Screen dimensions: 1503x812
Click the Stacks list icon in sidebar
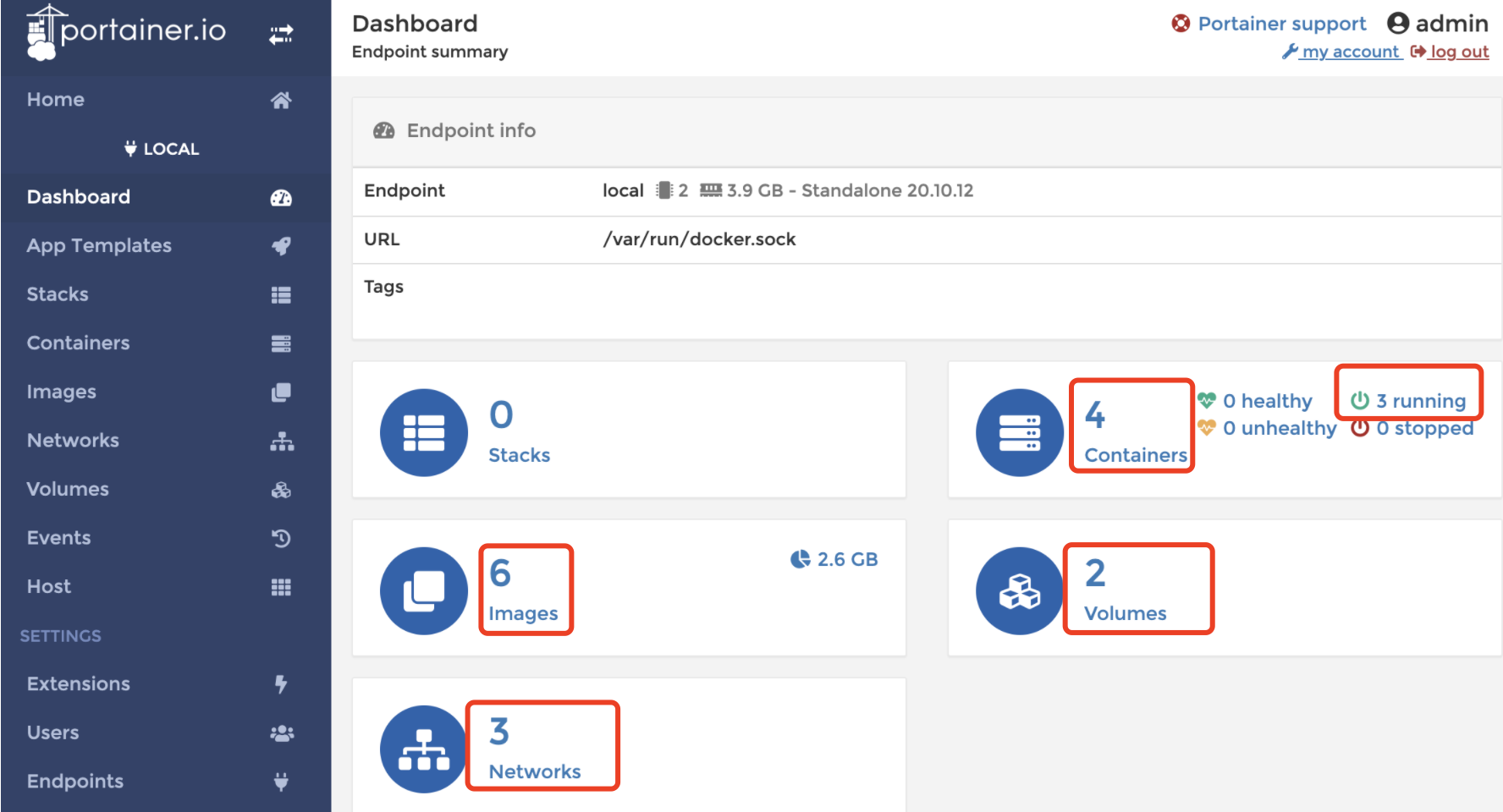281,295
